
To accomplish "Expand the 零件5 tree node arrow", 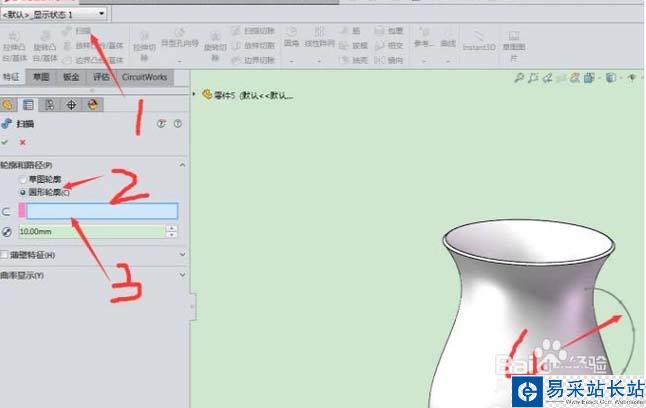I will tap(194, 94).
